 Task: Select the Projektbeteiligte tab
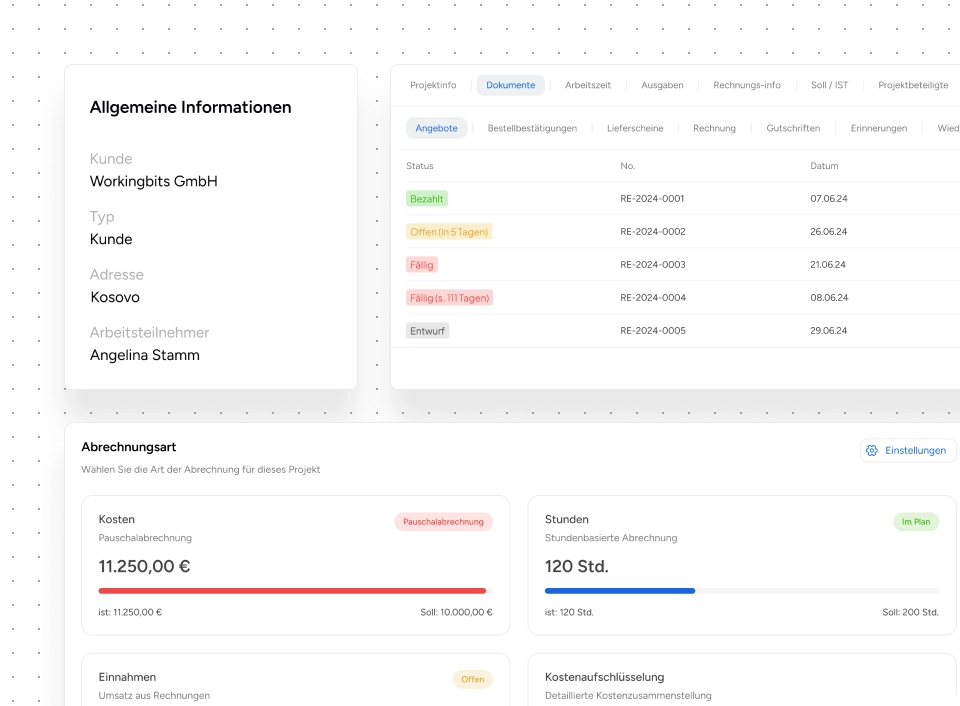(x=913, y=85)
